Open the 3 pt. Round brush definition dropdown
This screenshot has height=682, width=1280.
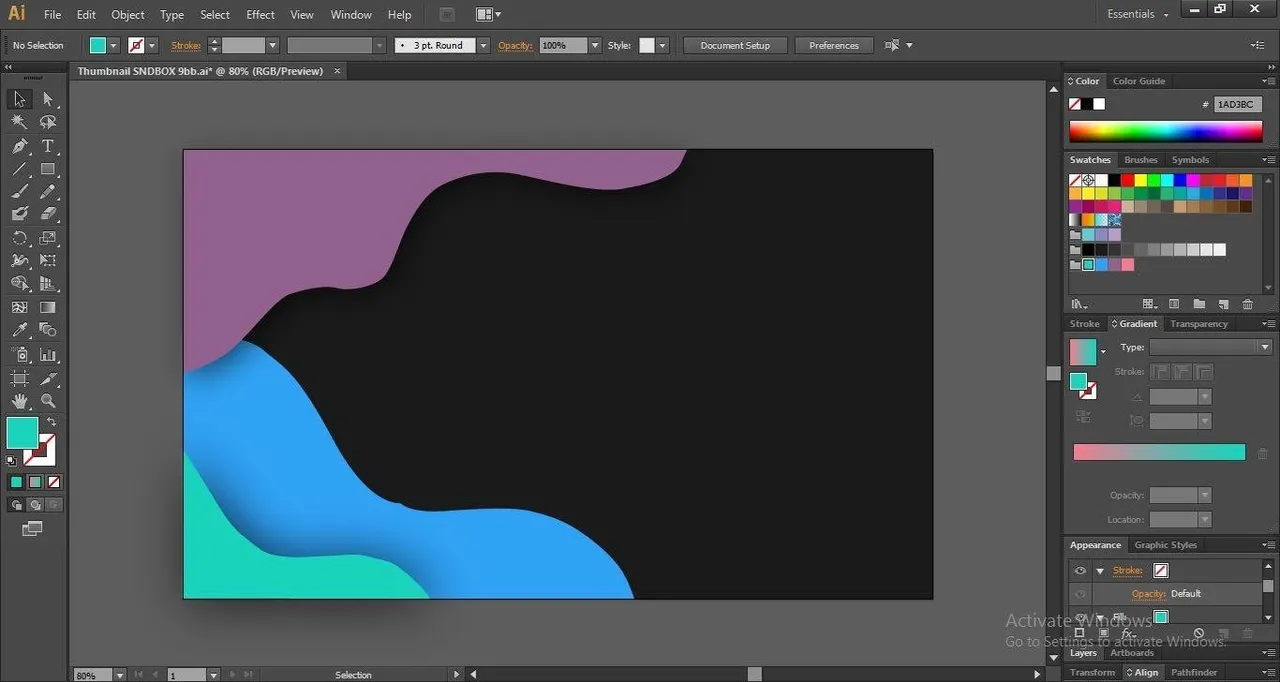tap(484, 45)
